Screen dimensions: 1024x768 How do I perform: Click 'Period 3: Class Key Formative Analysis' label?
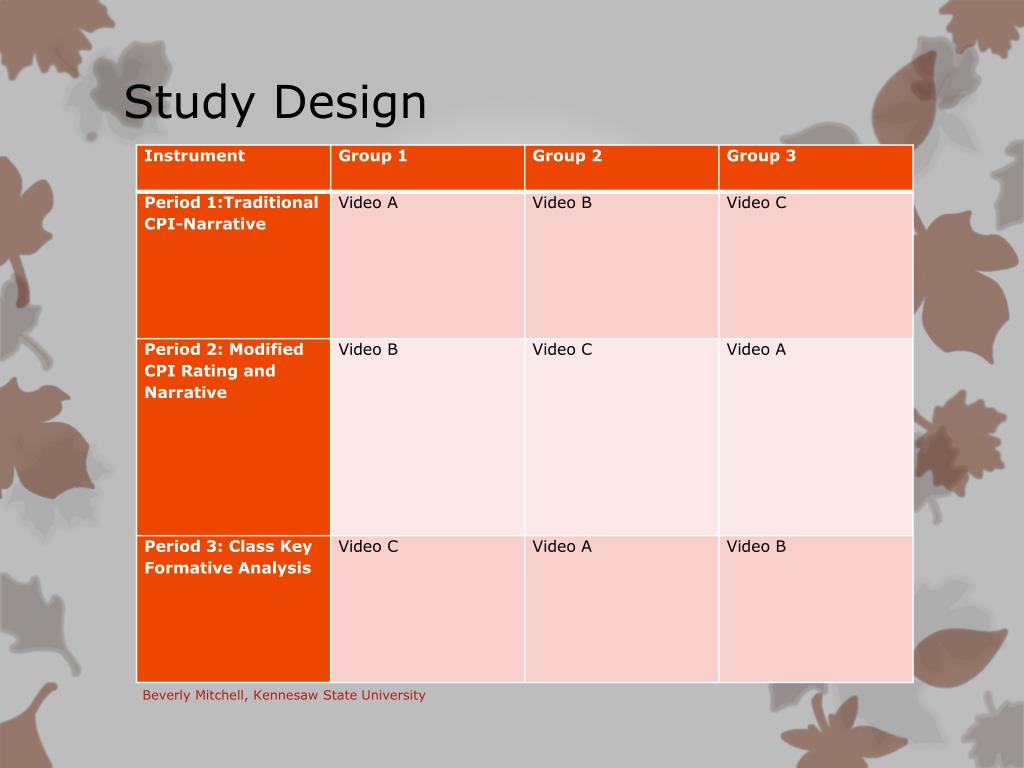[x=228, y=557]
